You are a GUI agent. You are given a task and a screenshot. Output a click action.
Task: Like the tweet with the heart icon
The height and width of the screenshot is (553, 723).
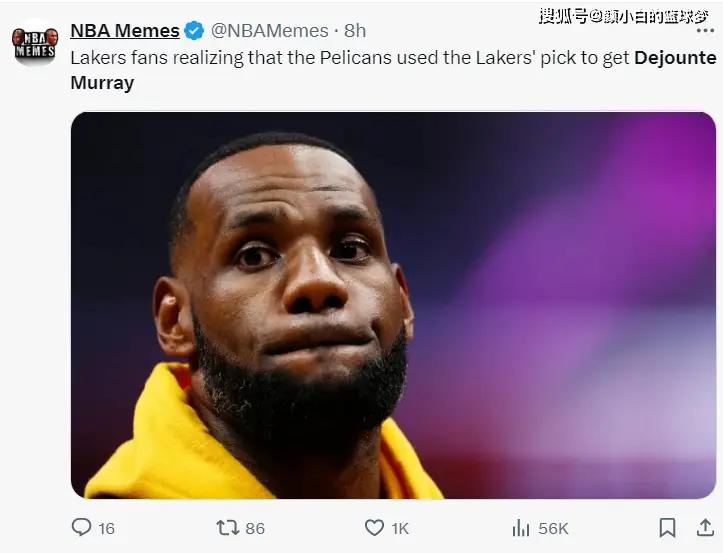point(374,527)
